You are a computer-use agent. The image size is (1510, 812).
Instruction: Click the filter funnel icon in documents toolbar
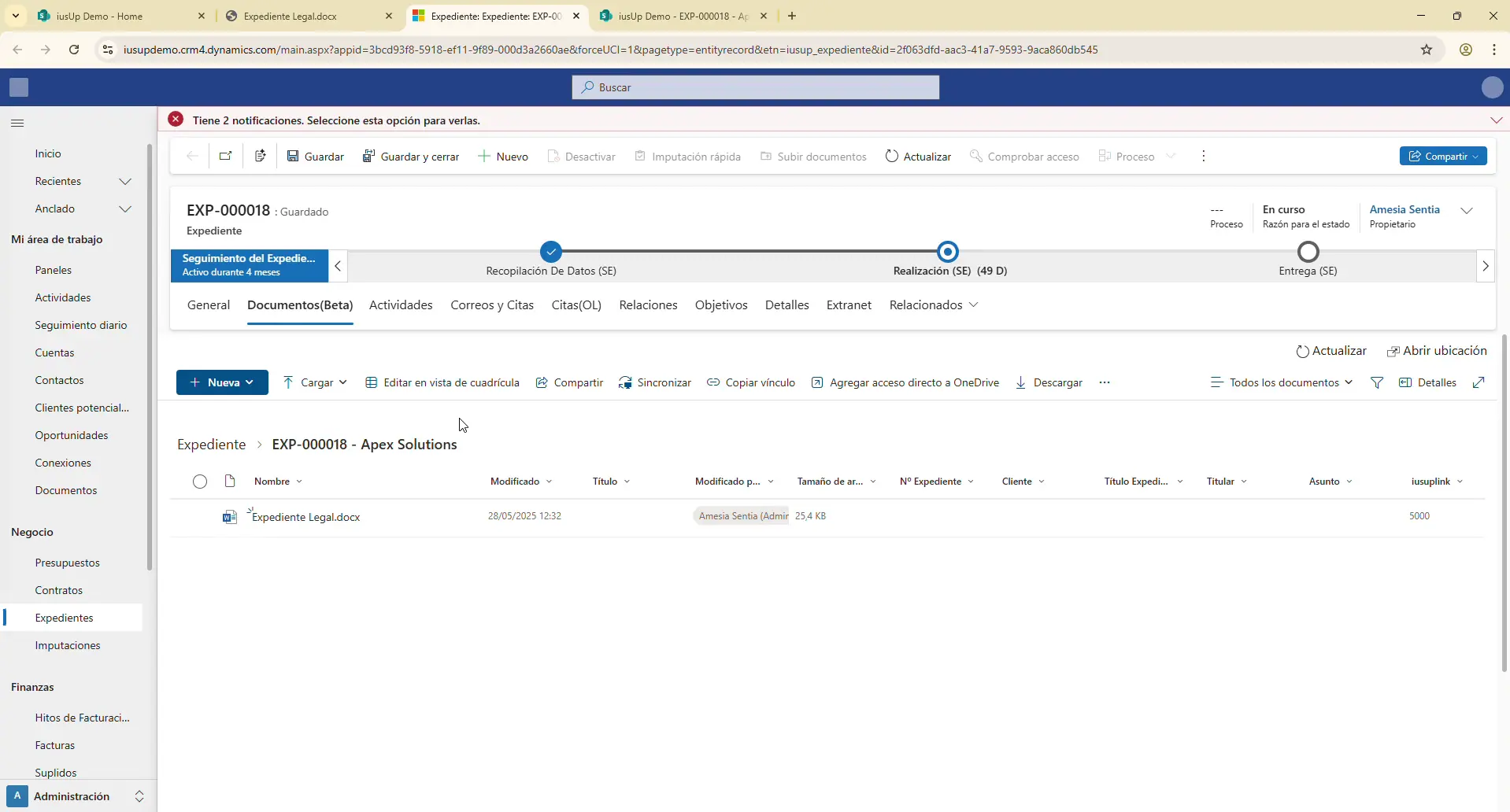click(x=1377, y=382)
